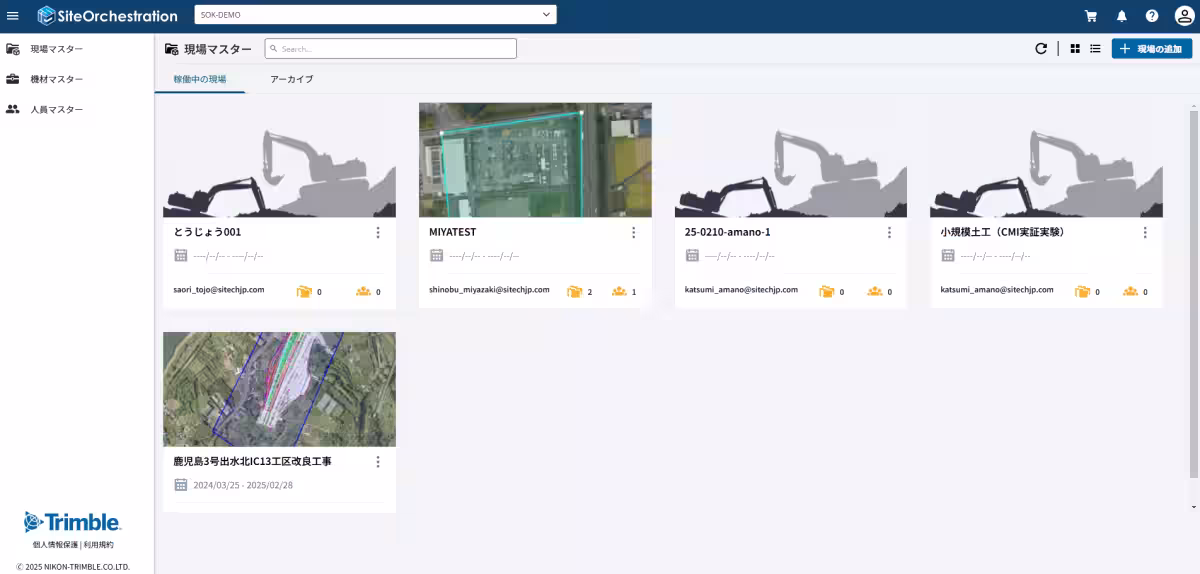1200x574 pixels.
Task: Select the アーカイブ tab
Action: pos(291,79)
